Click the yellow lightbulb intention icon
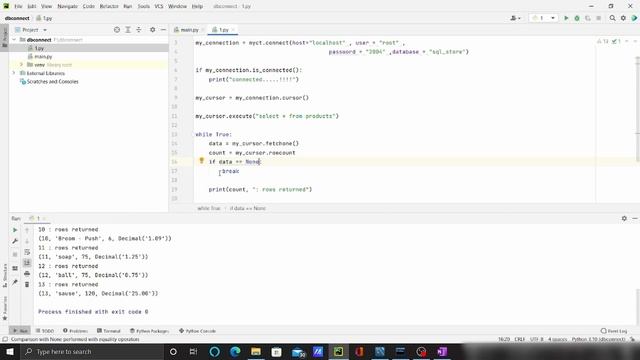This screenshot has width=640, height=360. click(201, 161)
